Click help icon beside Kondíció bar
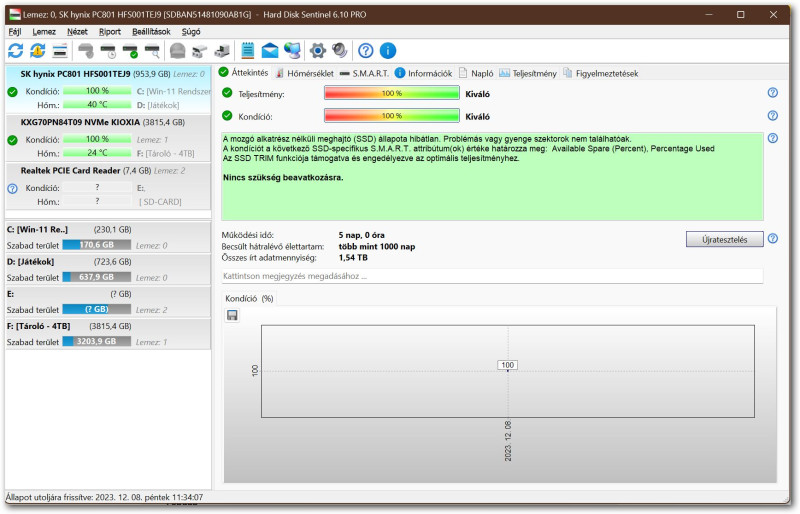 pyautogui.click(x=772, y=115)
